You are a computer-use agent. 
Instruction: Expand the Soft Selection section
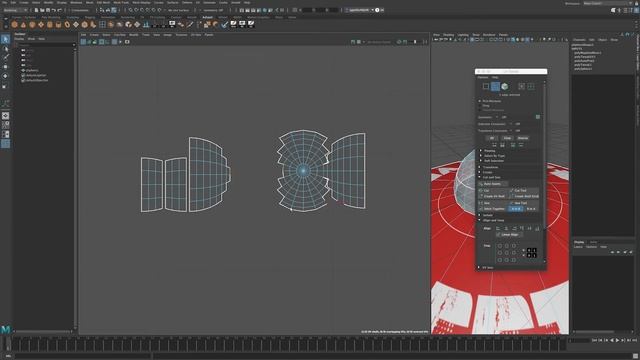480,161
